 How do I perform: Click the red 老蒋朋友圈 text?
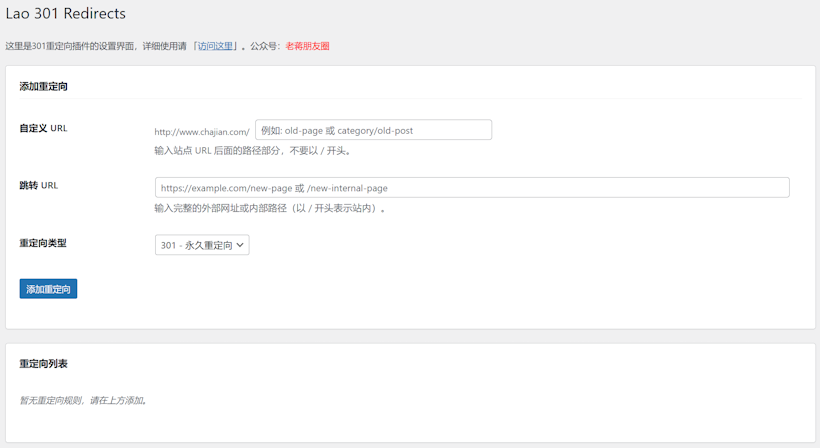[x=308, y=46]
